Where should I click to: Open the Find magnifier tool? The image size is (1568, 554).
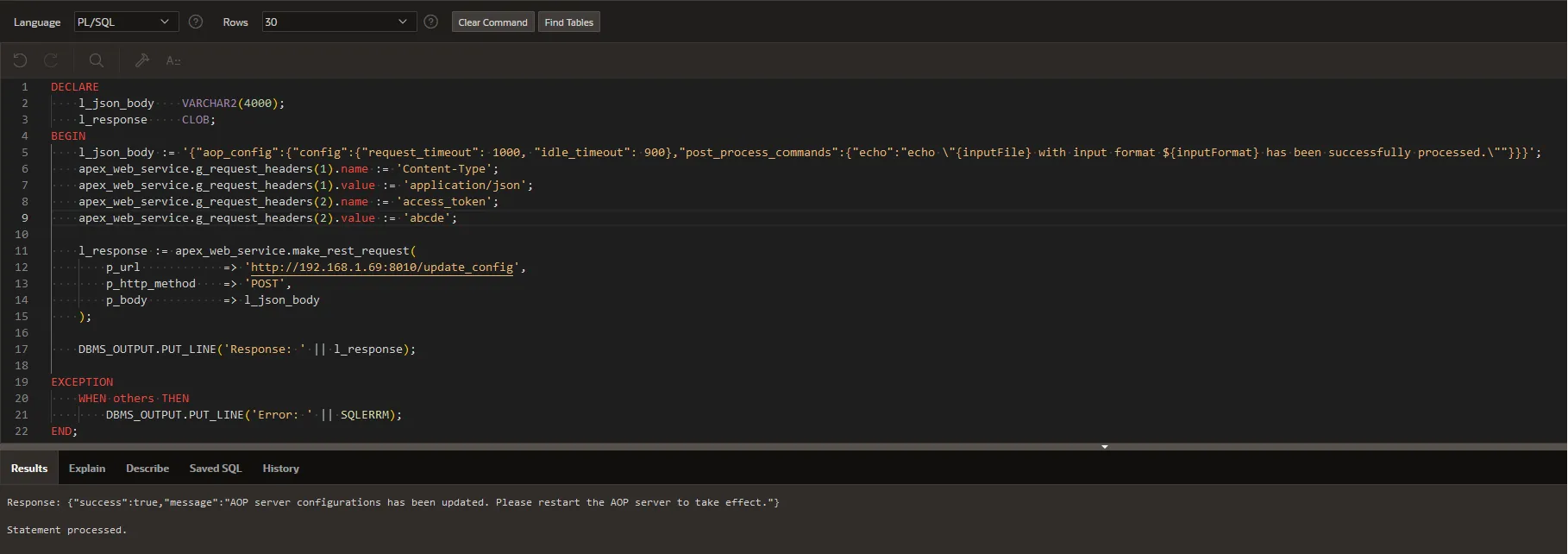click(x=97, y=60)
